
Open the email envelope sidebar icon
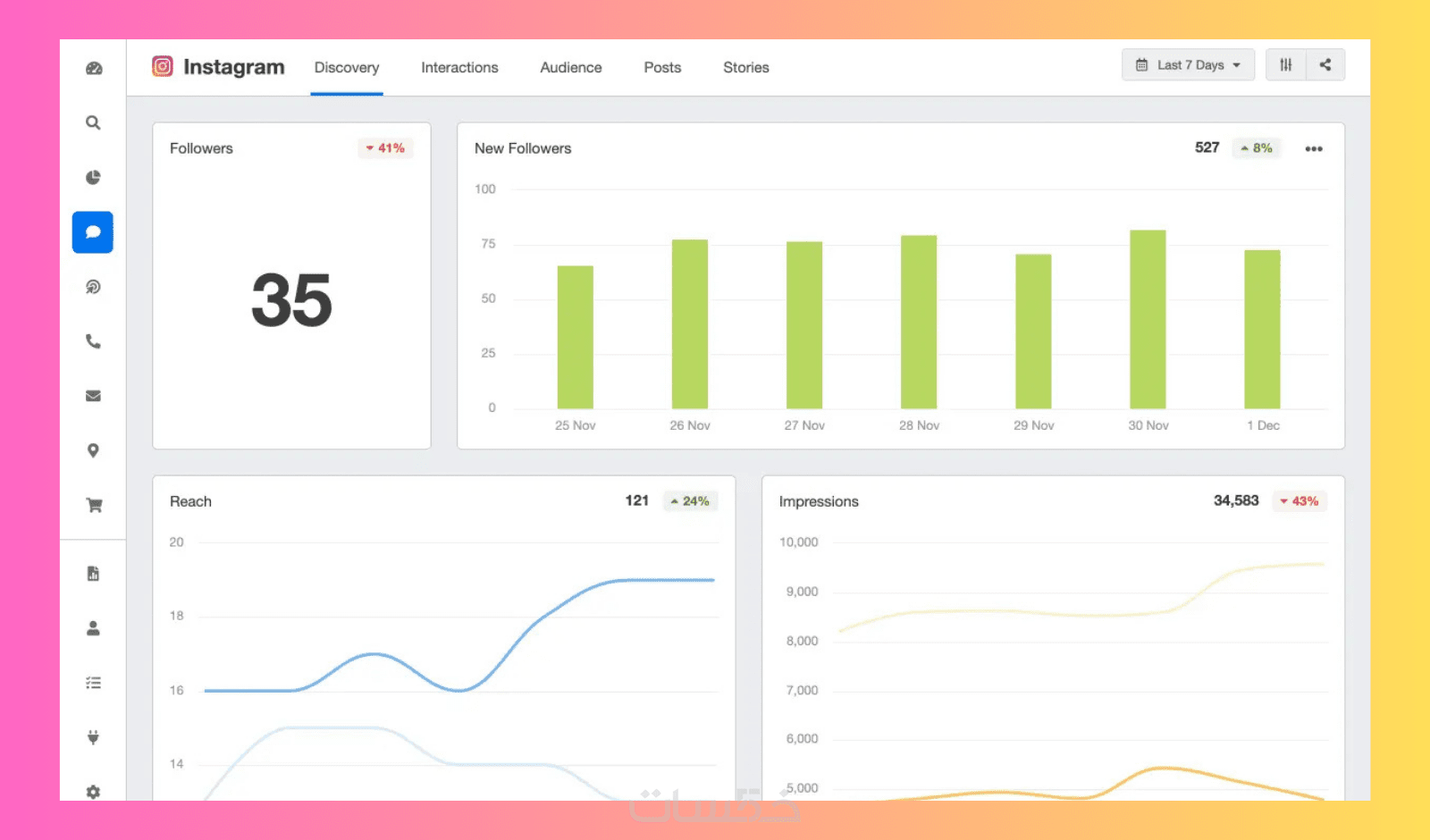pyautogui.click(x=93, y=396)
